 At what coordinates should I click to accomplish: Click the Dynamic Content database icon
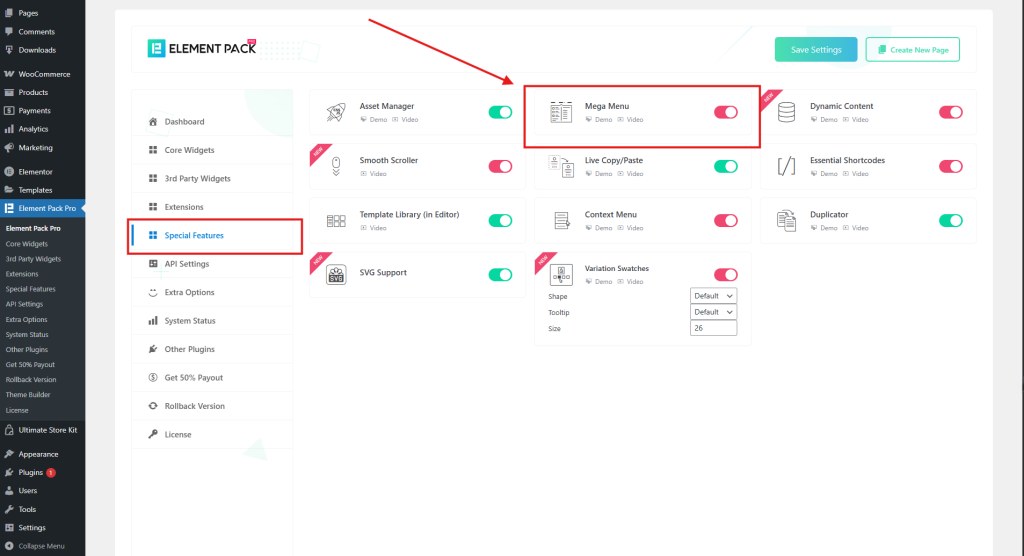[787, 112]
